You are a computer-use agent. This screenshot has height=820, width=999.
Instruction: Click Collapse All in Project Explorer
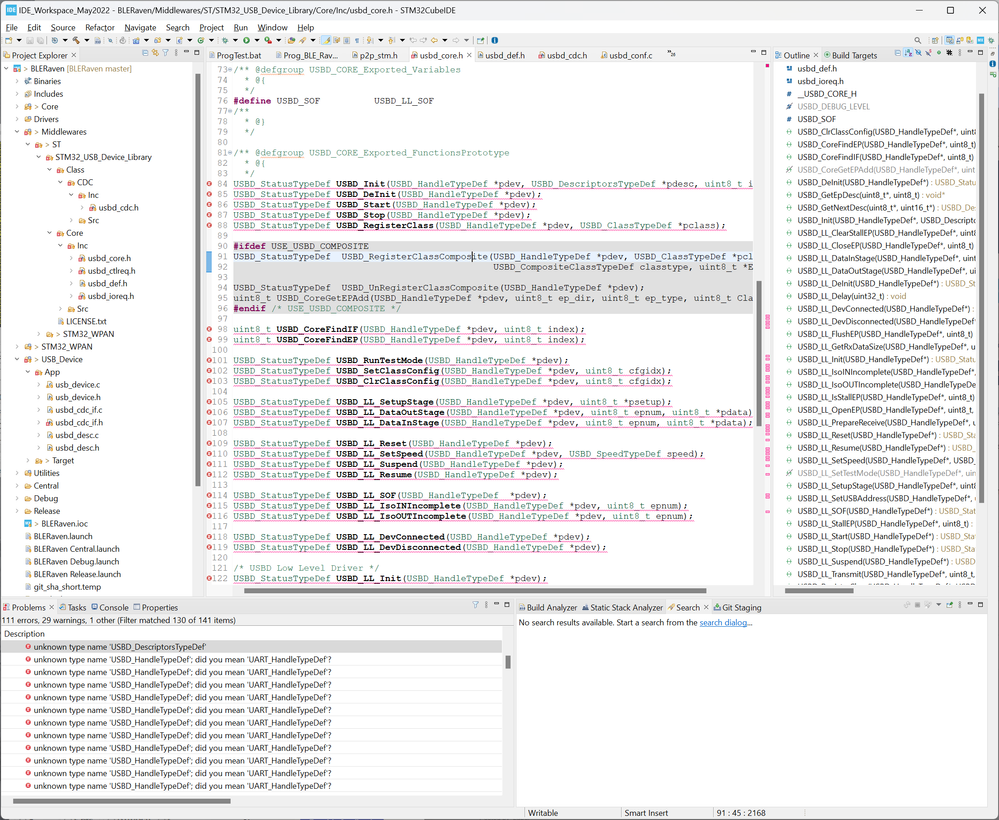click(145, 53)
